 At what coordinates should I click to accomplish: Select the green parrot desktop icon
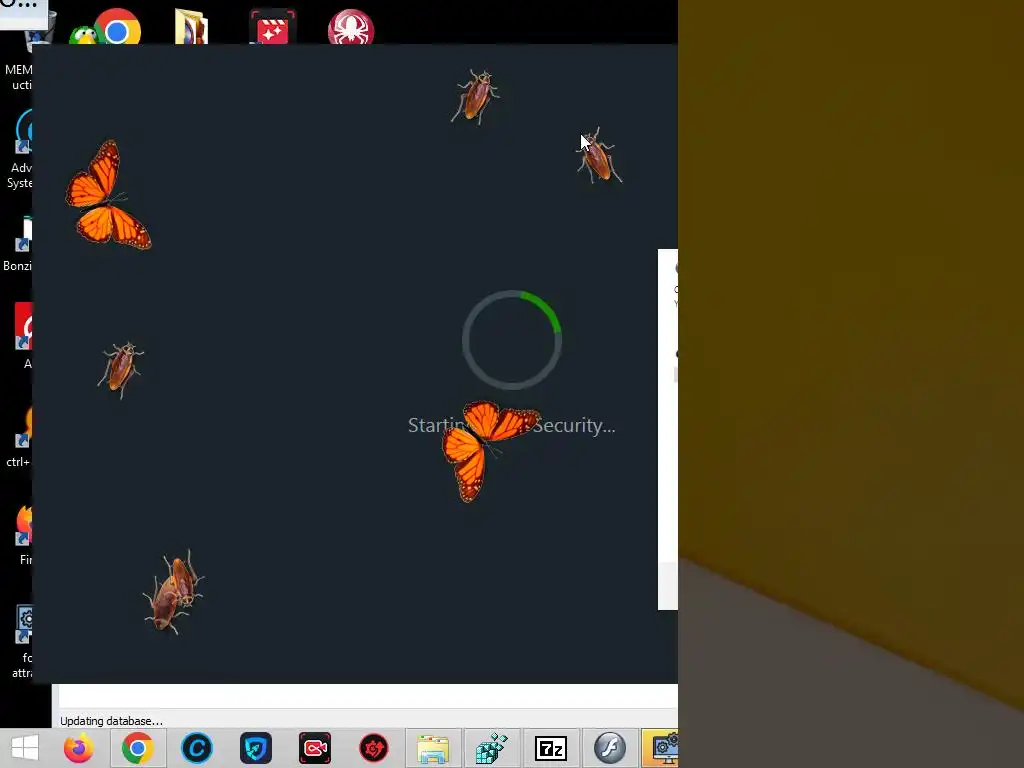(82, 35)
